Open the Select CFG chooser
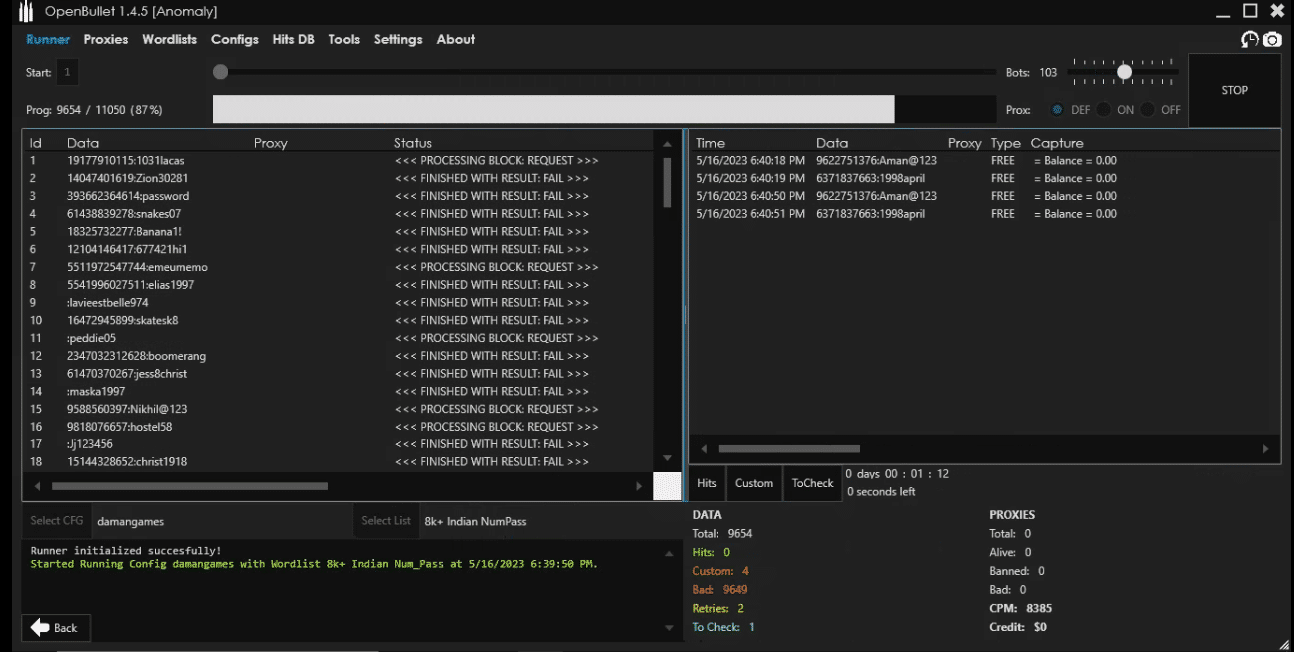 click(x=57, y=520)
